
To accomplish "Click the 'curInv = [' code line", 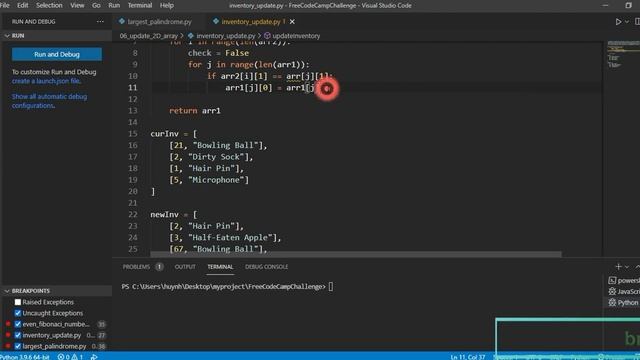I will pos(173,133).
